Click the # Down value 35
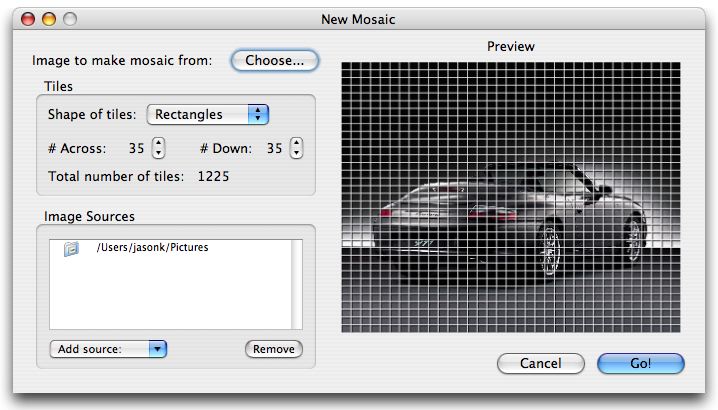 [x=274, y=148]
